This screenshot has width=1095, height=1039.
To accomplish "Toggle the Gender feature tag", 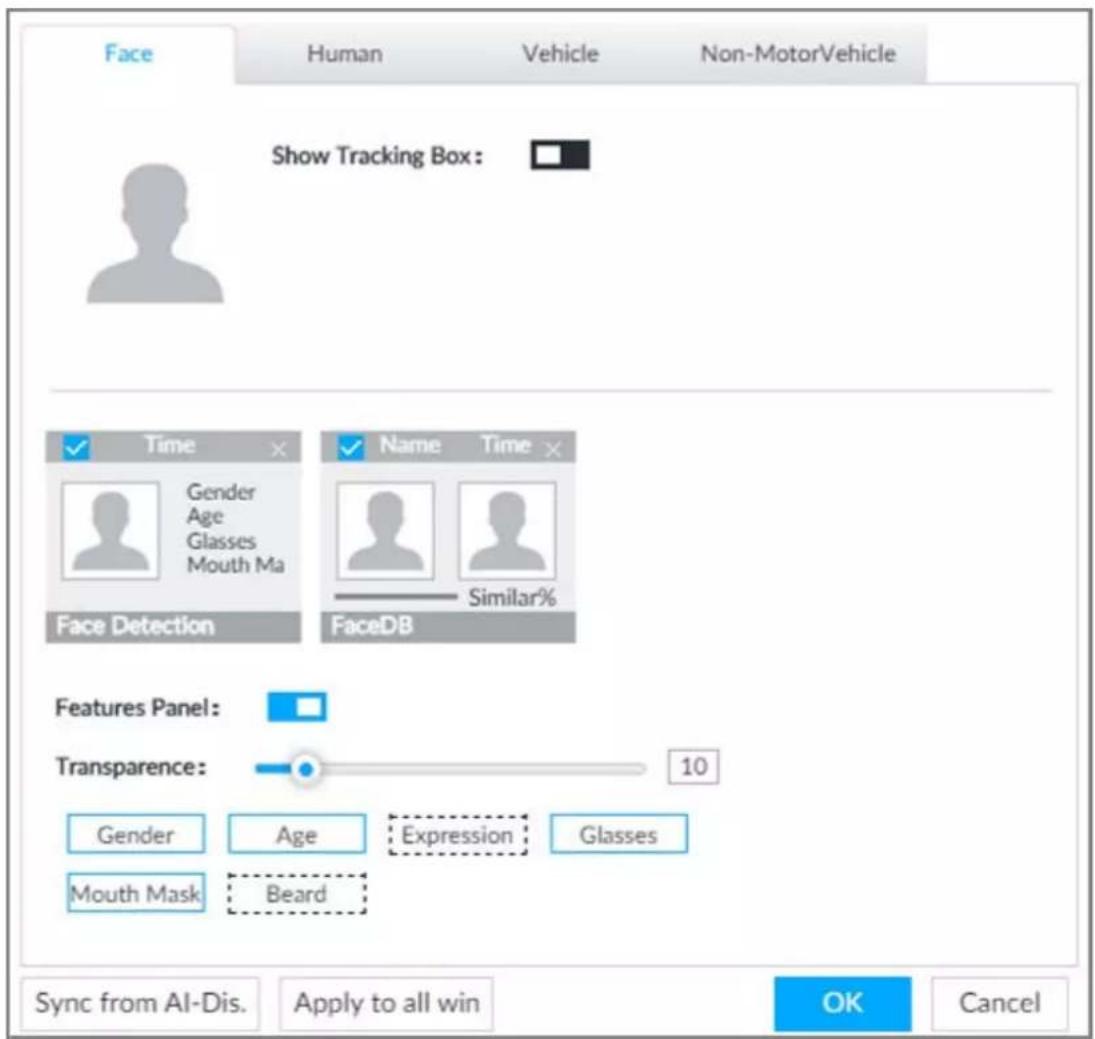I will (x=135, y=834).
